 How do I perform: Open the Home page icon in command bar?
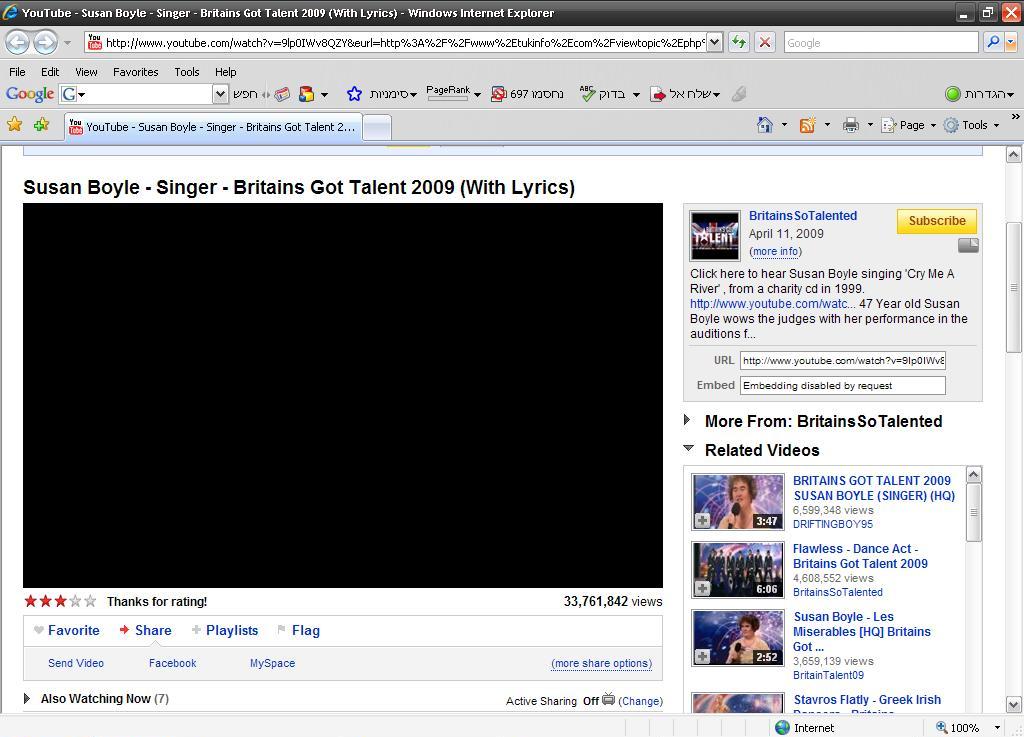(764, 125)
